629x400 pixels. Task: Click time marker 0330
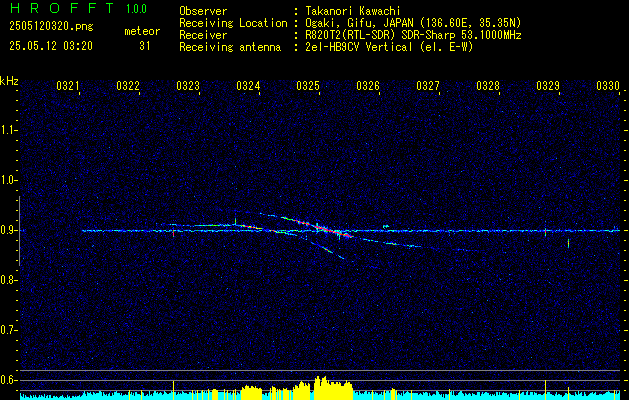[608, 86]
